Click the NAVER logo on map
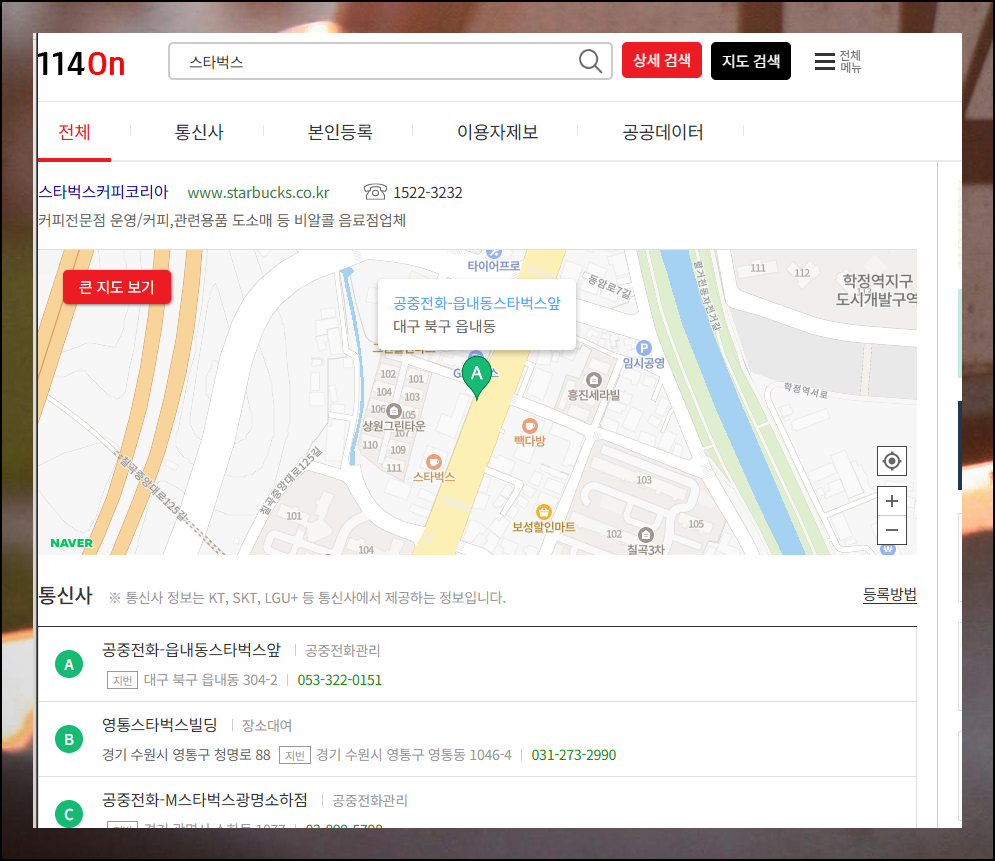The height and width of the screenshot is (861, 995). pos(72,543)
